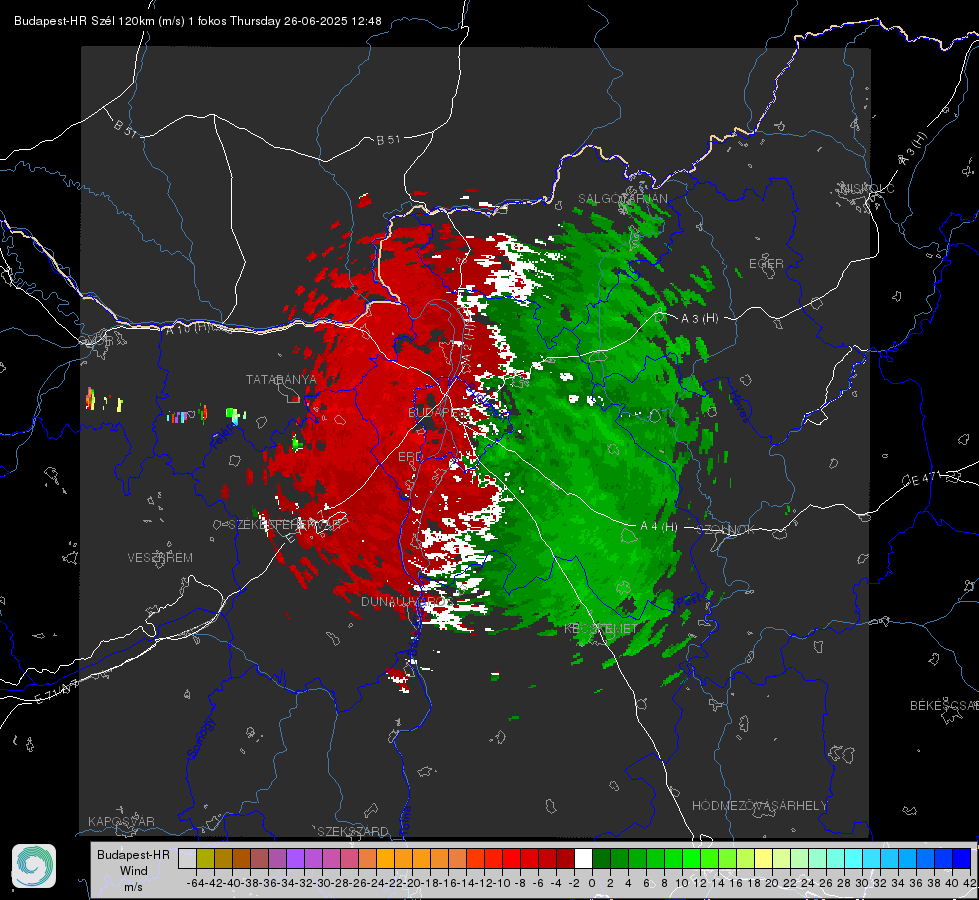
Task: Click the legend value 42 at the scale end
Action: pyautogui.click(x=970, y=883)
